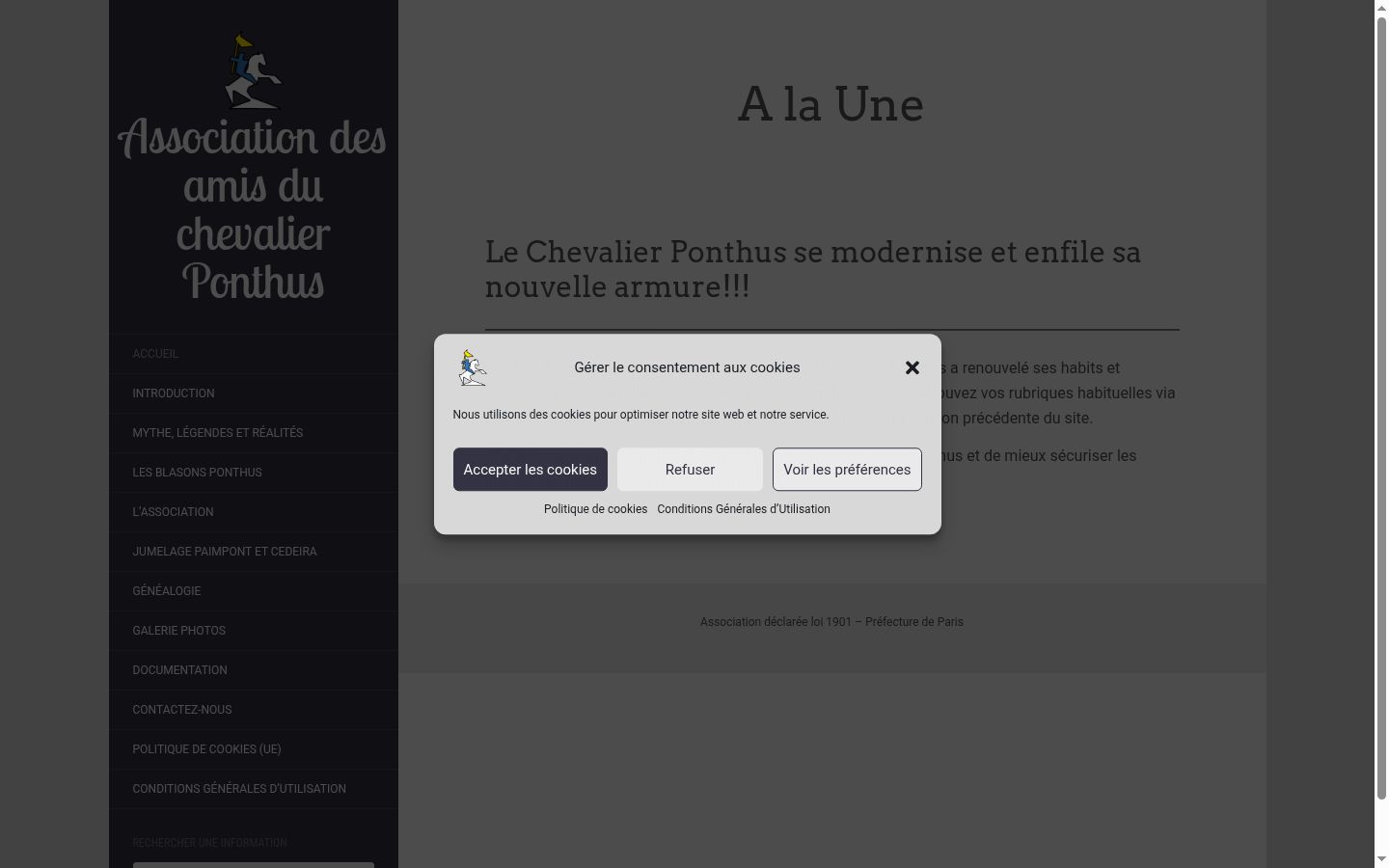This screenshot has width=1389, height=868.
Task: Open the Politique de cookies link
Action: pos(595,509)
